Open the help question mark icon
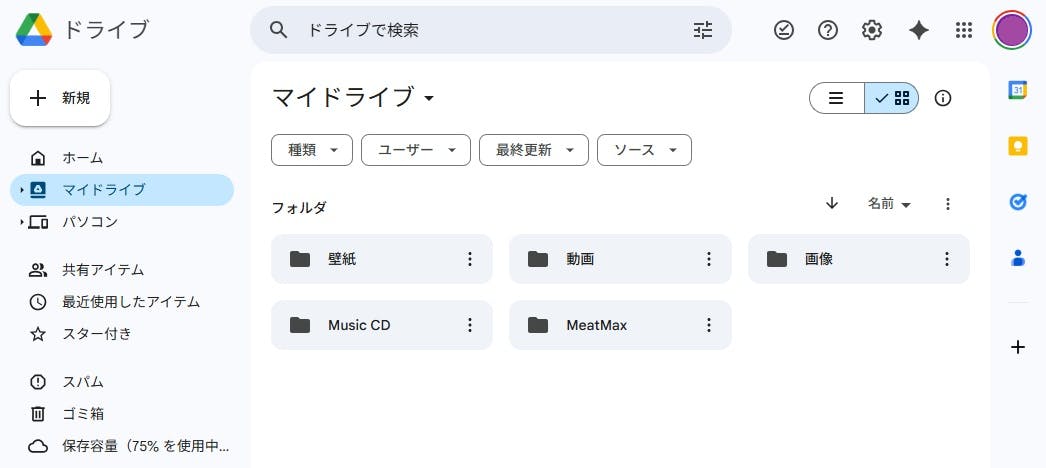 [828, 30]
